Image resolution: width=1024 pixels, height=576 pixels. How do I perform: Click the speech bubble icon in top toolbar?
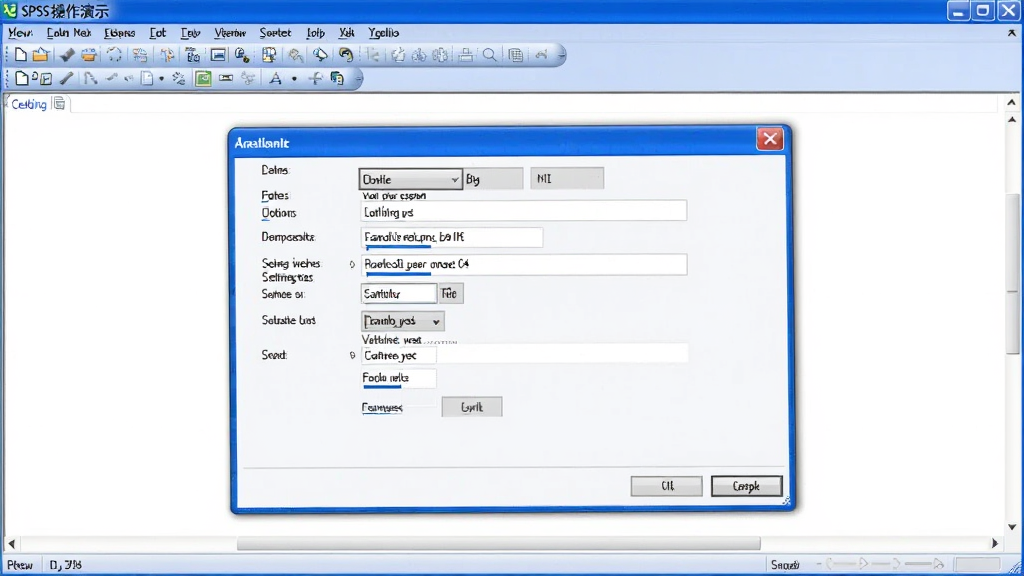coord(320,55)
